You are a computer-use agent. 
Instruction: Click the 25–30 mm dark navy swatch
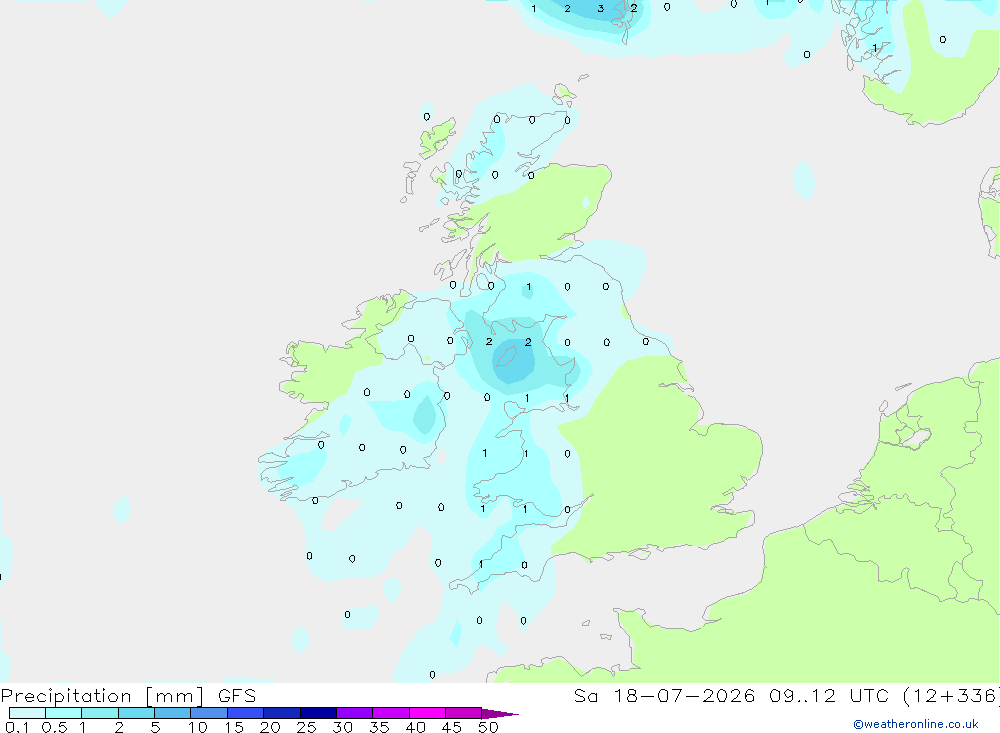click(318, 713)
